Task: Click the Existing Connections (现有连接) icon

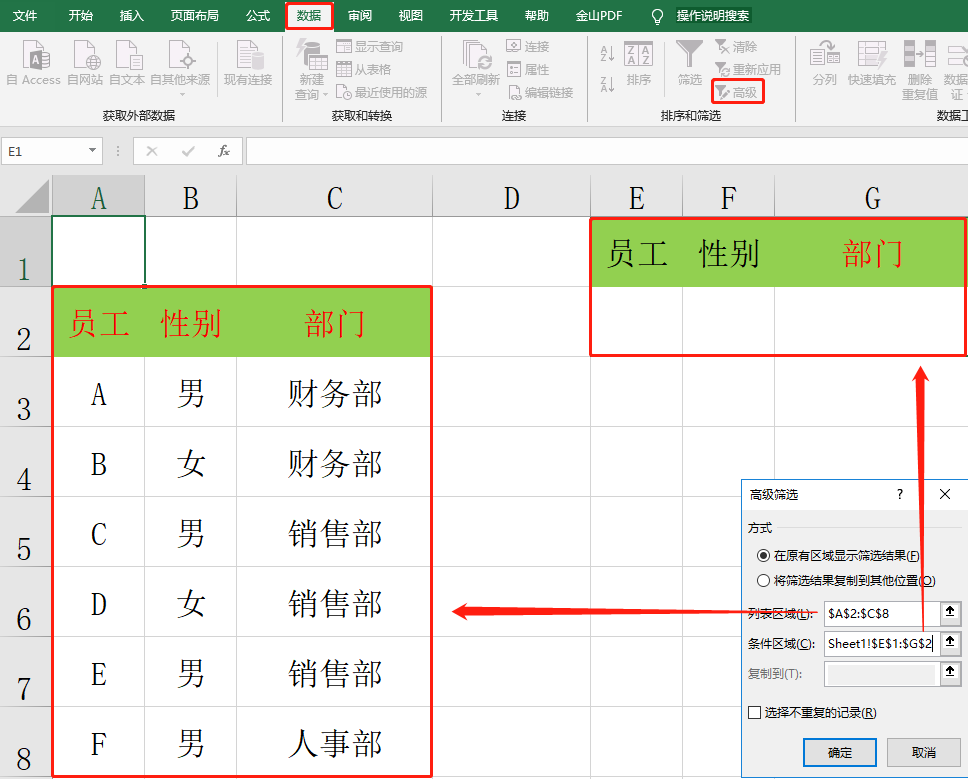Action: click(249, 54)
